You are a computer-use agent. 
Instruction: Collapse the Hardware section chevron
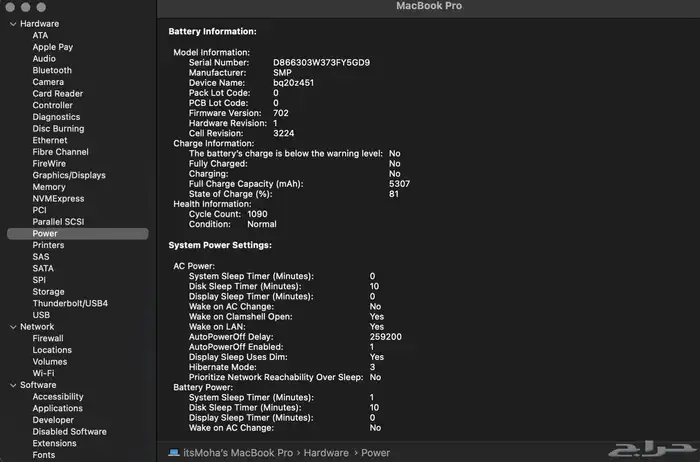click(x=13, y=24)
